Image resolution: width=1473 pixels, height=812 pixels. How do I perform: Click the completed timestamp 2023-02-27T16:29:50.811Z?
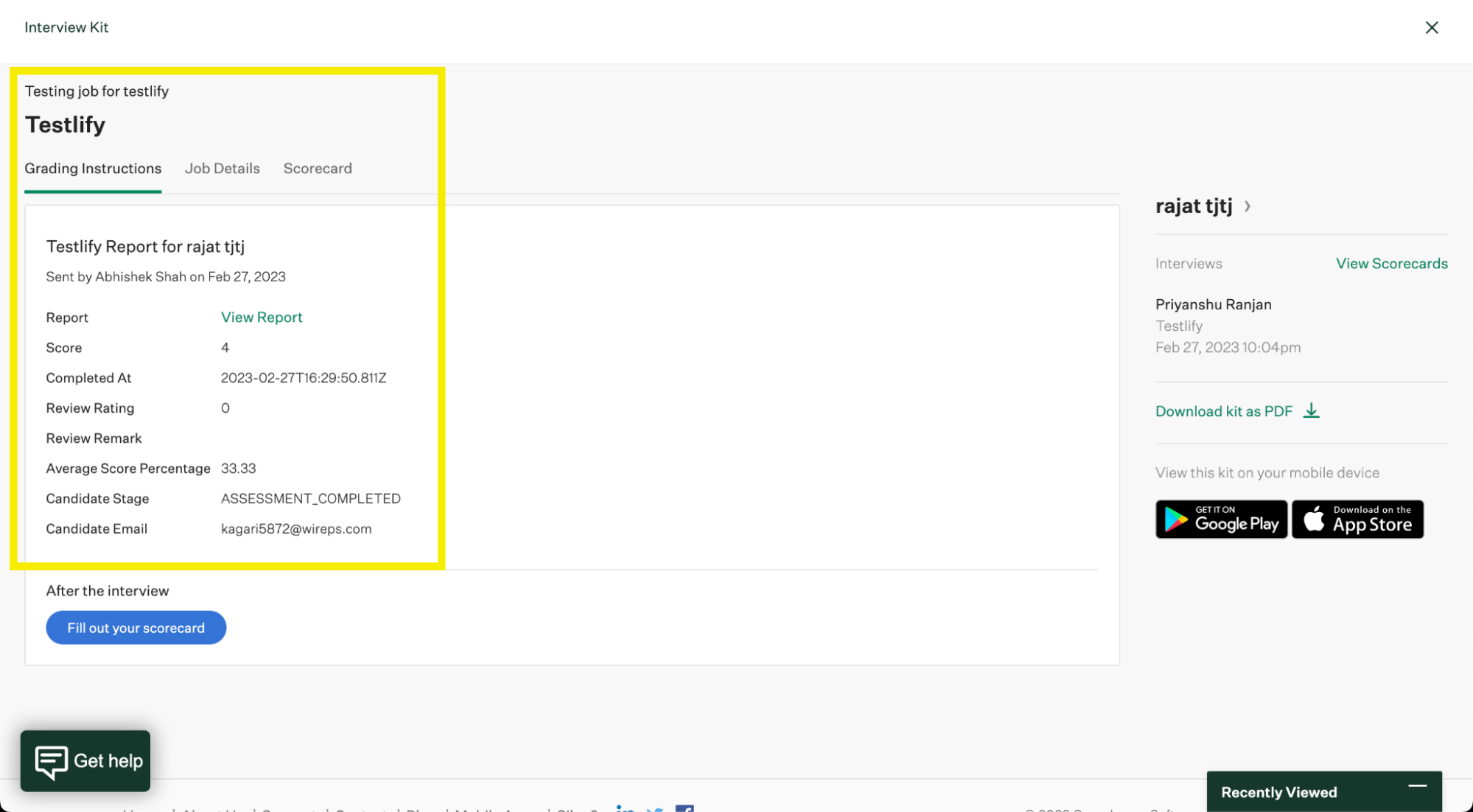tap(304, 377)
